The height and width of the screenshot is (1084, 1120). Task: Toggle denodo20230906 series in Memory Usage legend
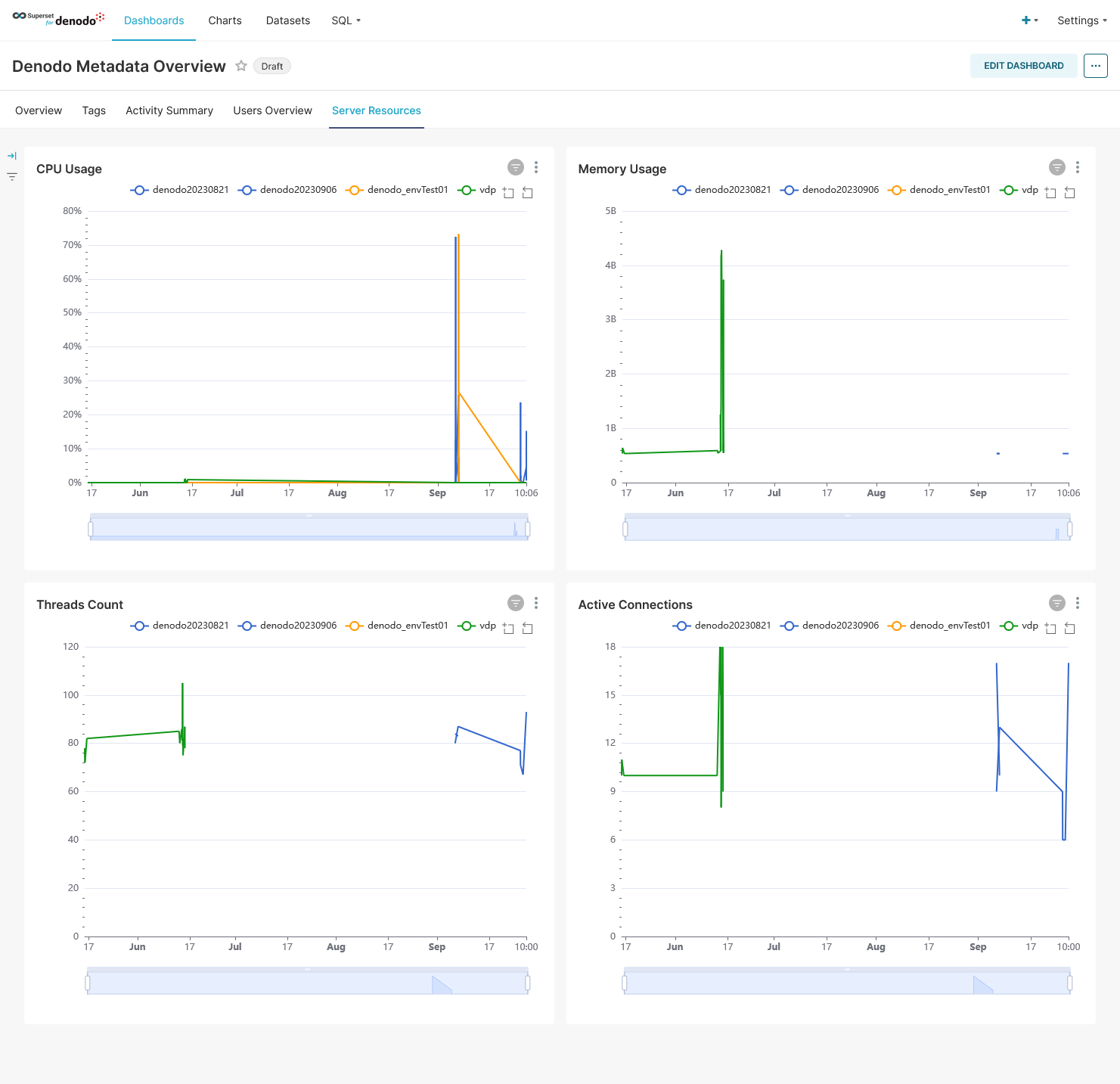point(830,190)
